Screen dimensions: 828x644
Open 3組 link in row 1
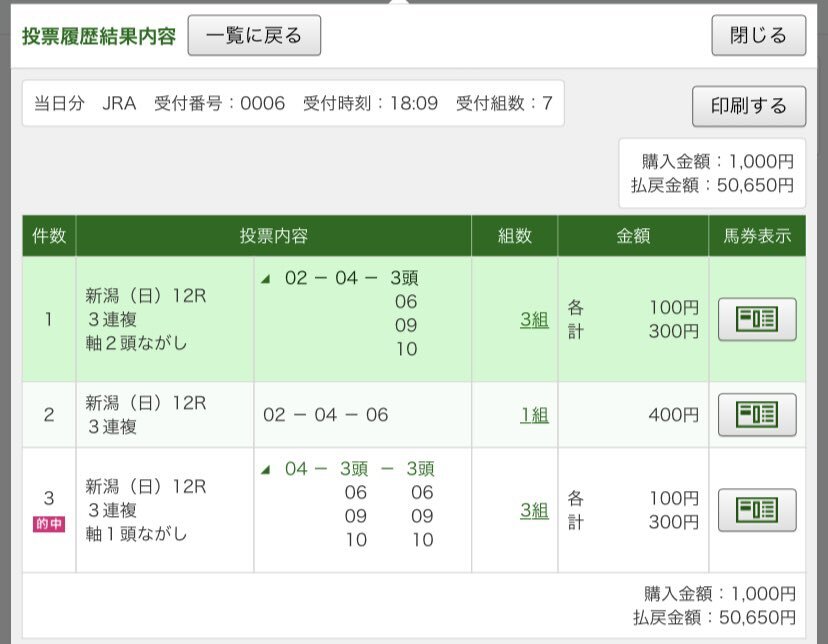534,319
